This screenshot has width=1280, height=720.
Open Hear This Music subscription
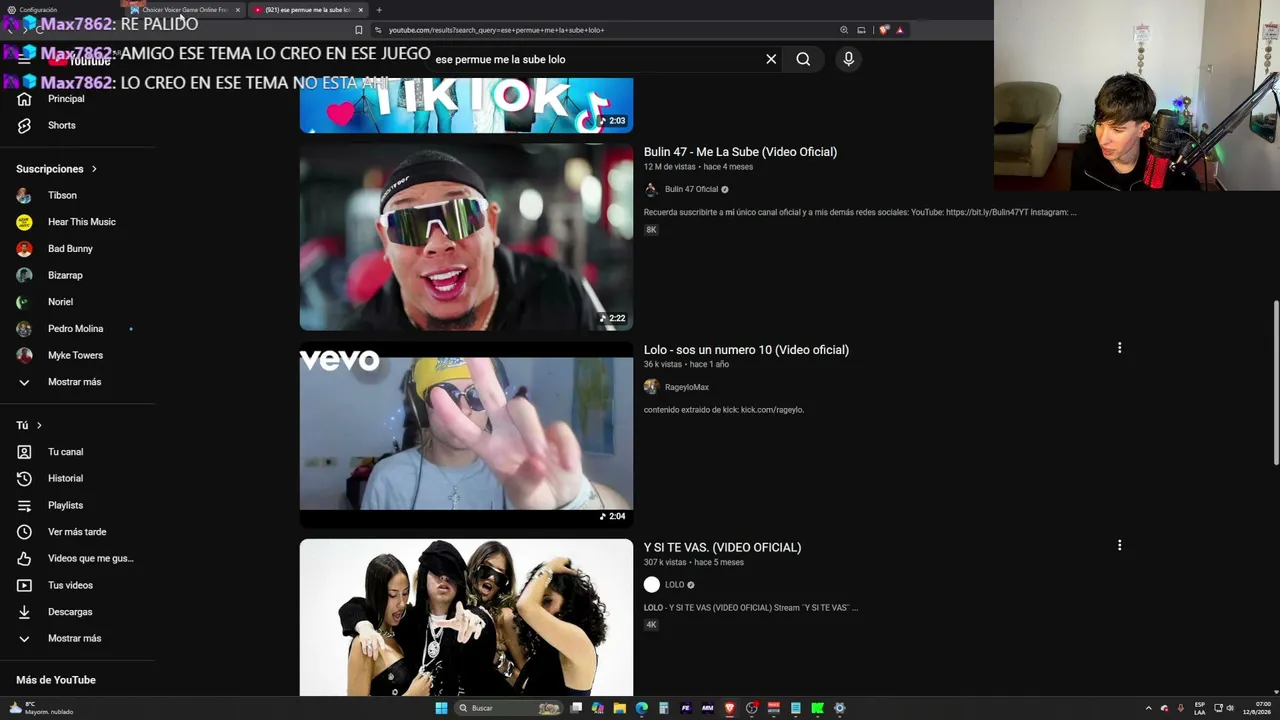[82, 222]
